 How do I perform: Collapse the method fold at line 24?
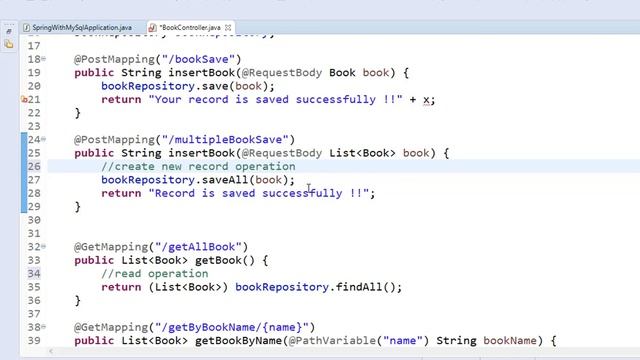[x=43, y=140]
